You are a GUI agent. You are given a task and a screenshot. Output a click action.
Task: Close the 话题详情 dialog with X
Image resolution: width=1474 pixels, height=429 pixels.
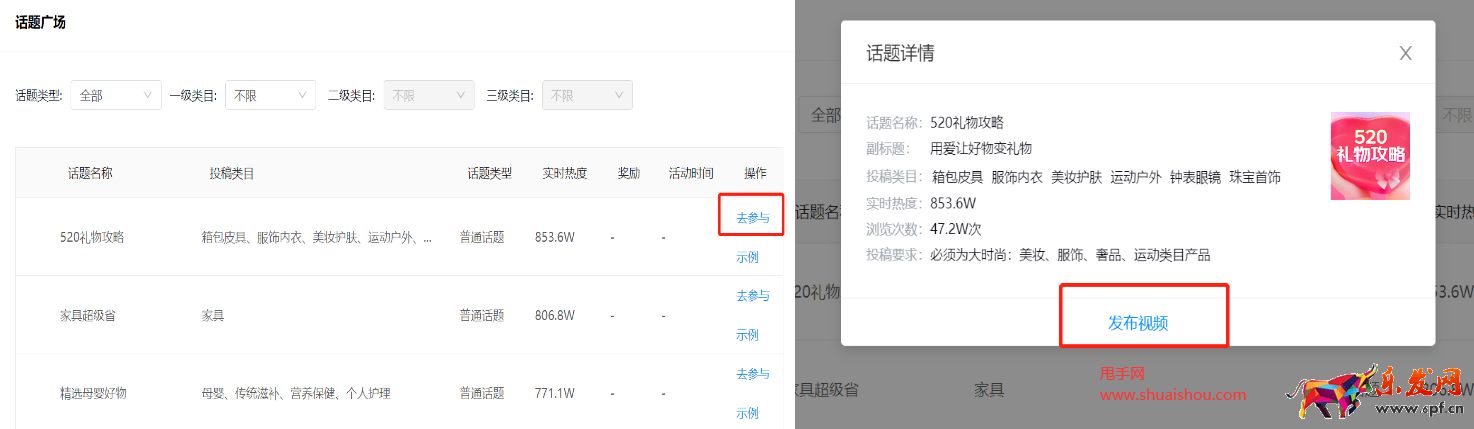tap(1405, 54)
